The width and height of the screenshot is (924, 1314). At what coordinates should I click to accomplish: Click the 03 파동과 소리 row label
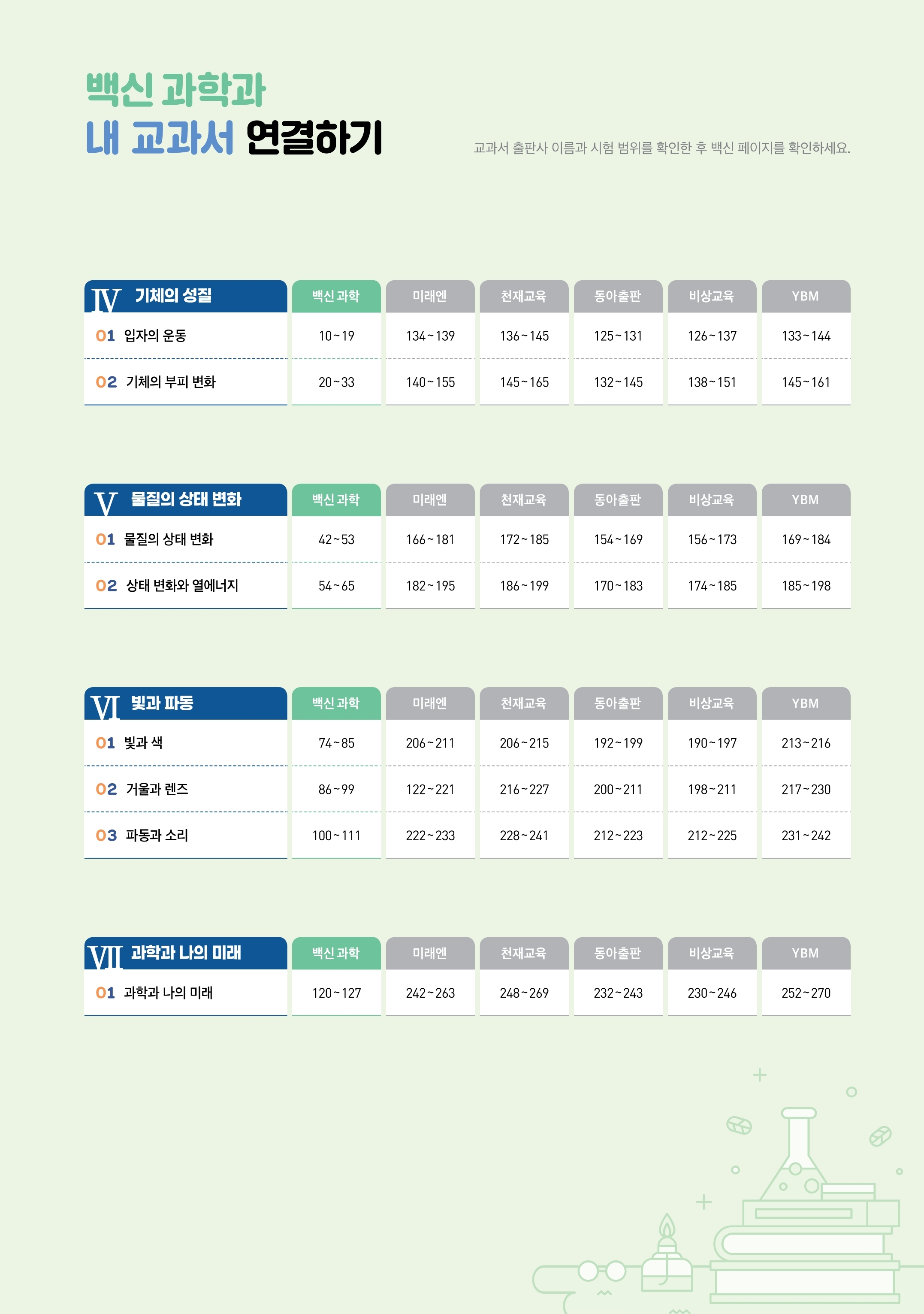pos(142,836)
